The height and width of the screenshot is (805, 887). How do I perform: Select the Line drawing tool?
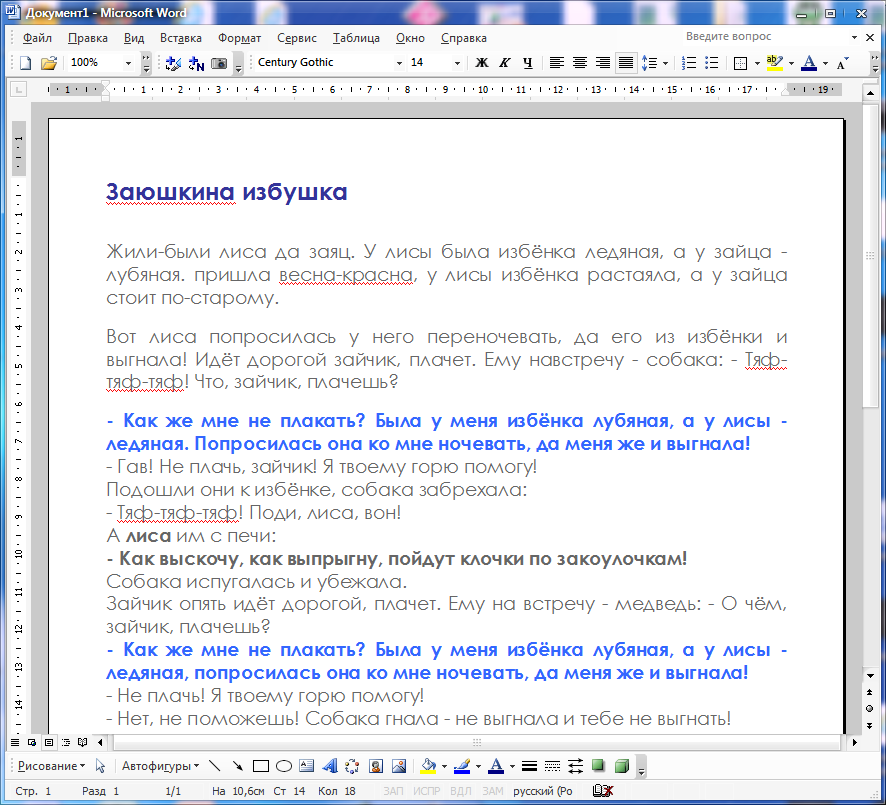pos(214,766)
